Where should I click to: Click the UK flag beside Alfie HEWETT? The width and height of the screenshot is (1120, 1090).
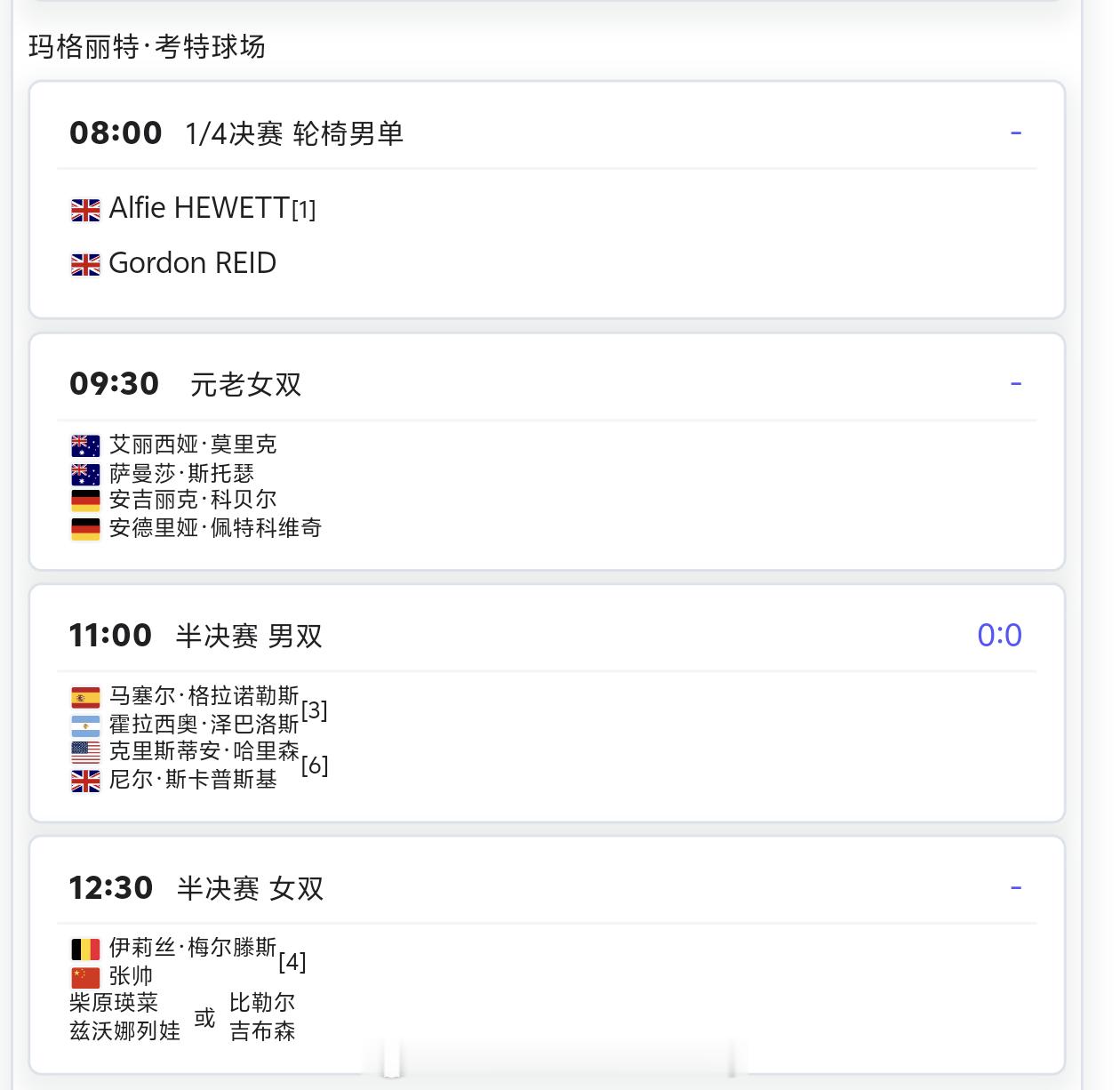pos(85,210)
